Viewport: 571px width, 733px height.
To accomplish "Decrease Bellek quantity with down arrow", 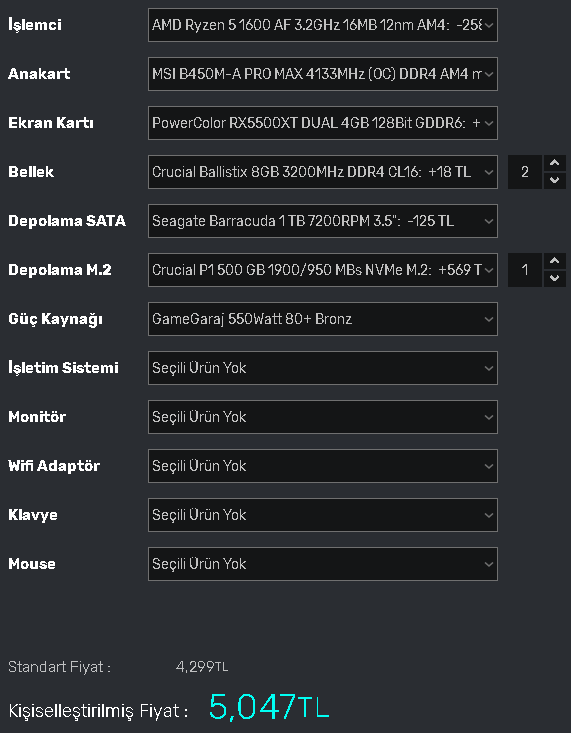I will pyautogui.click(x=555, y=180).
